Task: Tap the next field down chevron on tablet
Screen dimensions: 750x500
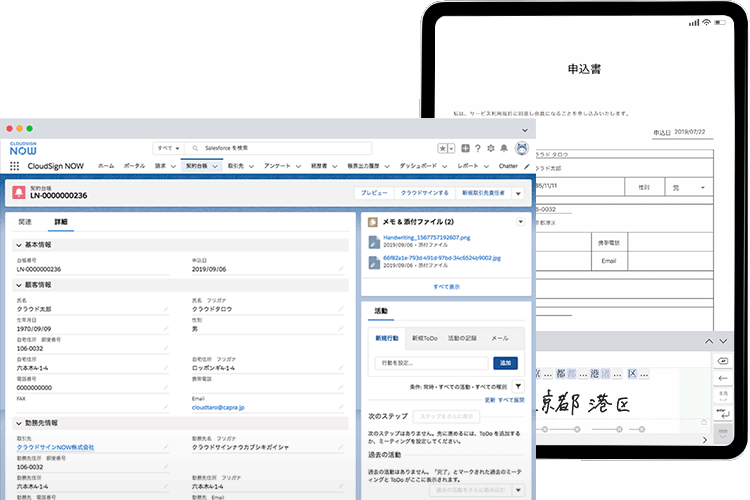Action: [x=723, y=341]
